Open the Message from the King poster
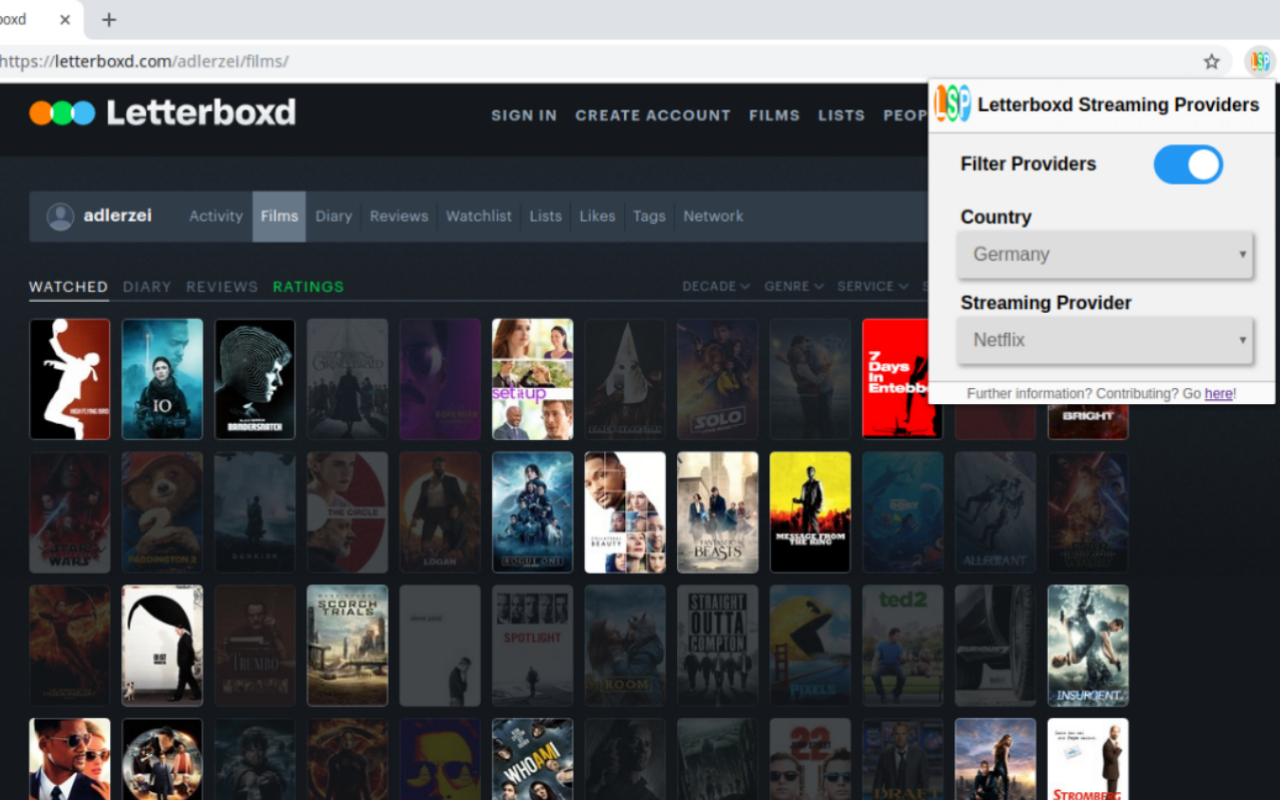This screenshot has width=1280, height=800. 810,512
